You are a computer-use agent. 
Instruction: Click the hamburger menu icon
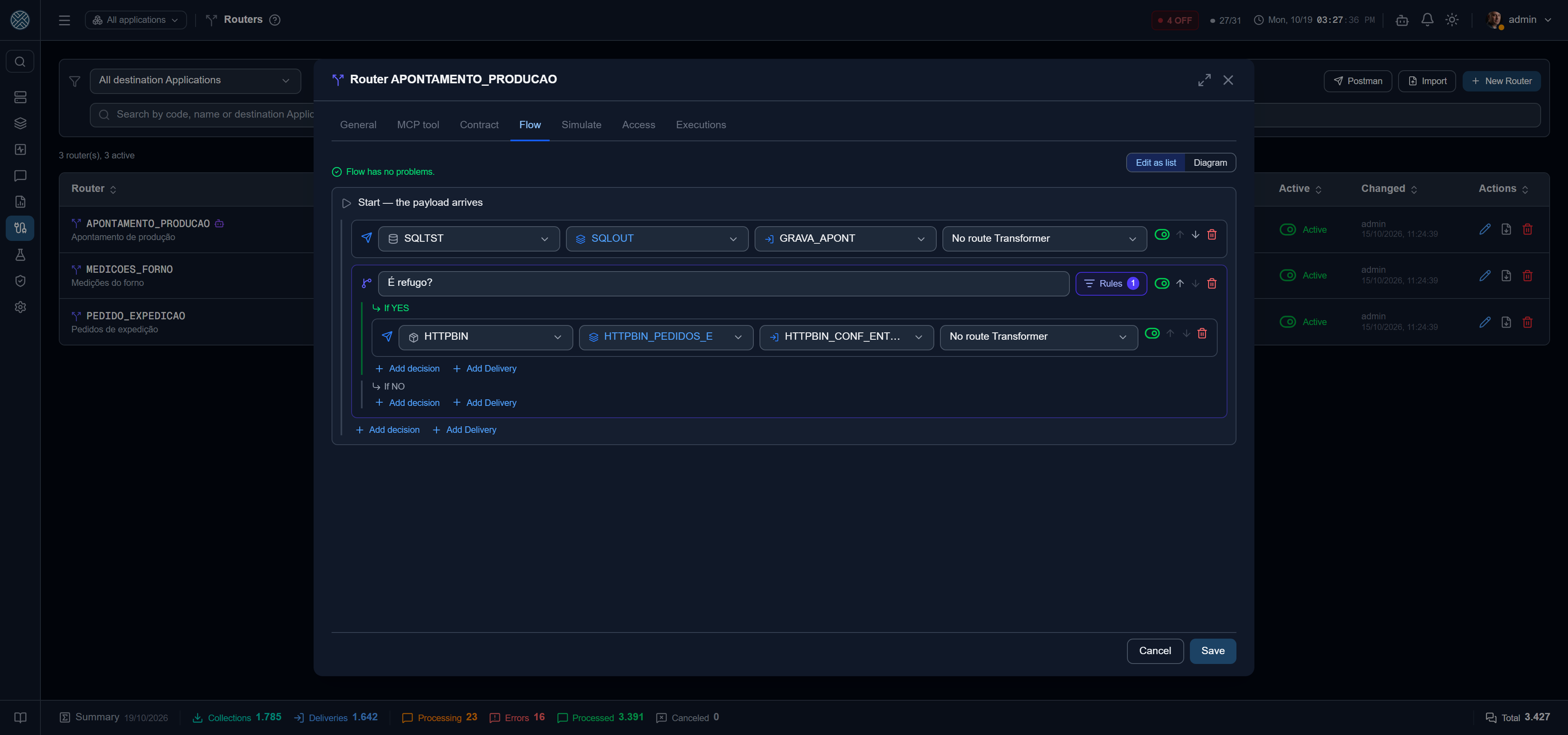(x=65, y=20)
